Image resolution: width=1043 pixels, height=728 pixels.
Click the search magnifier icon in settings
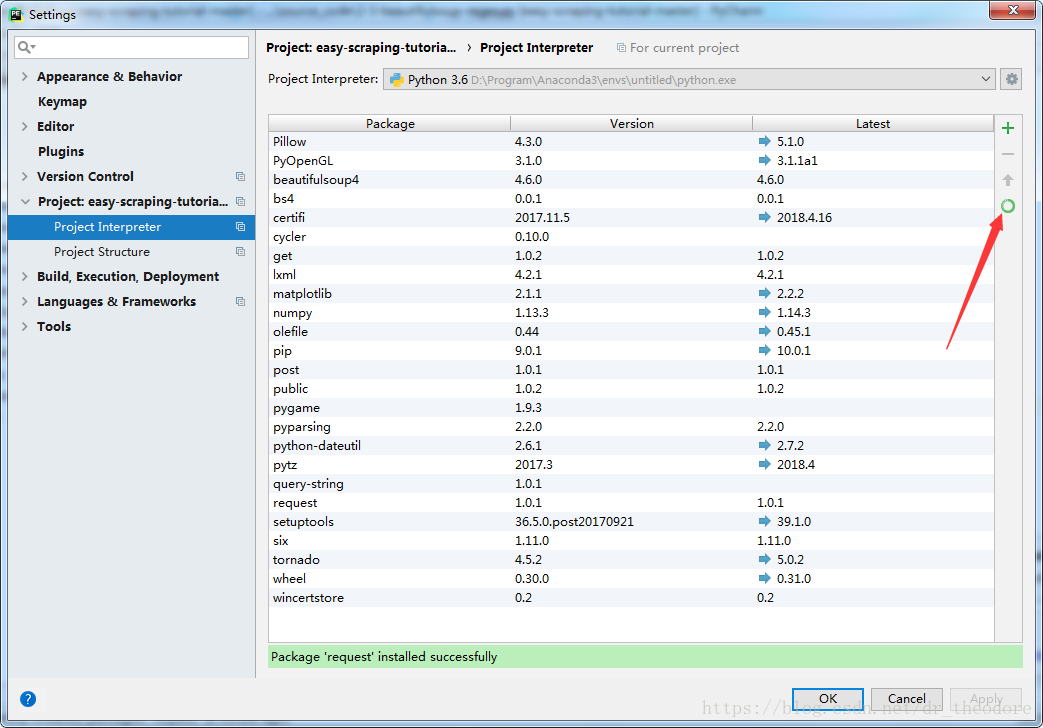(24, 47)
